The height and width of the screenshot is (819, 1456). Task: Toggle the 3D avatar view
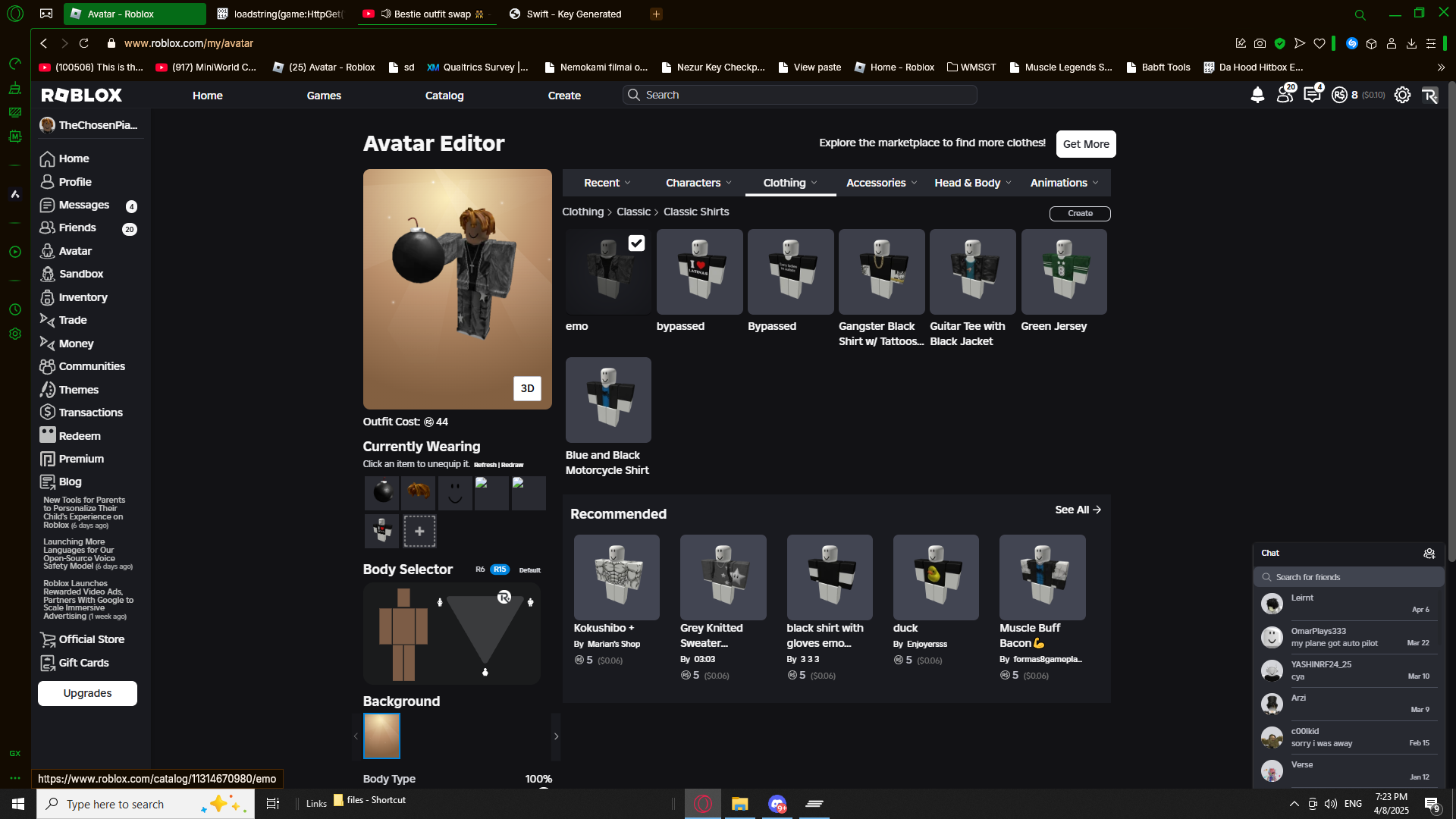pyautogui.click(x=527, y=388)
